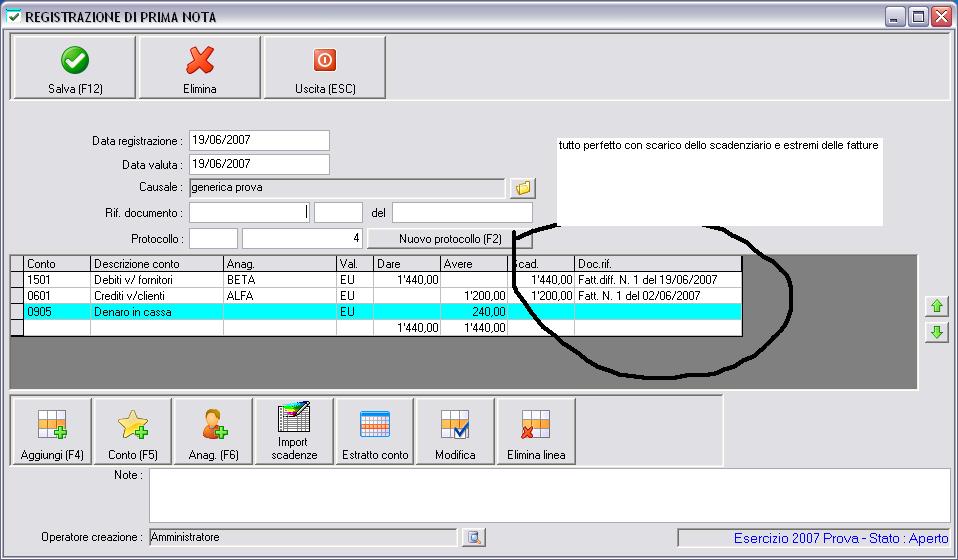The image size is (958, 560).
Task: Click the Data registrazione field
Action: (259, 140)
